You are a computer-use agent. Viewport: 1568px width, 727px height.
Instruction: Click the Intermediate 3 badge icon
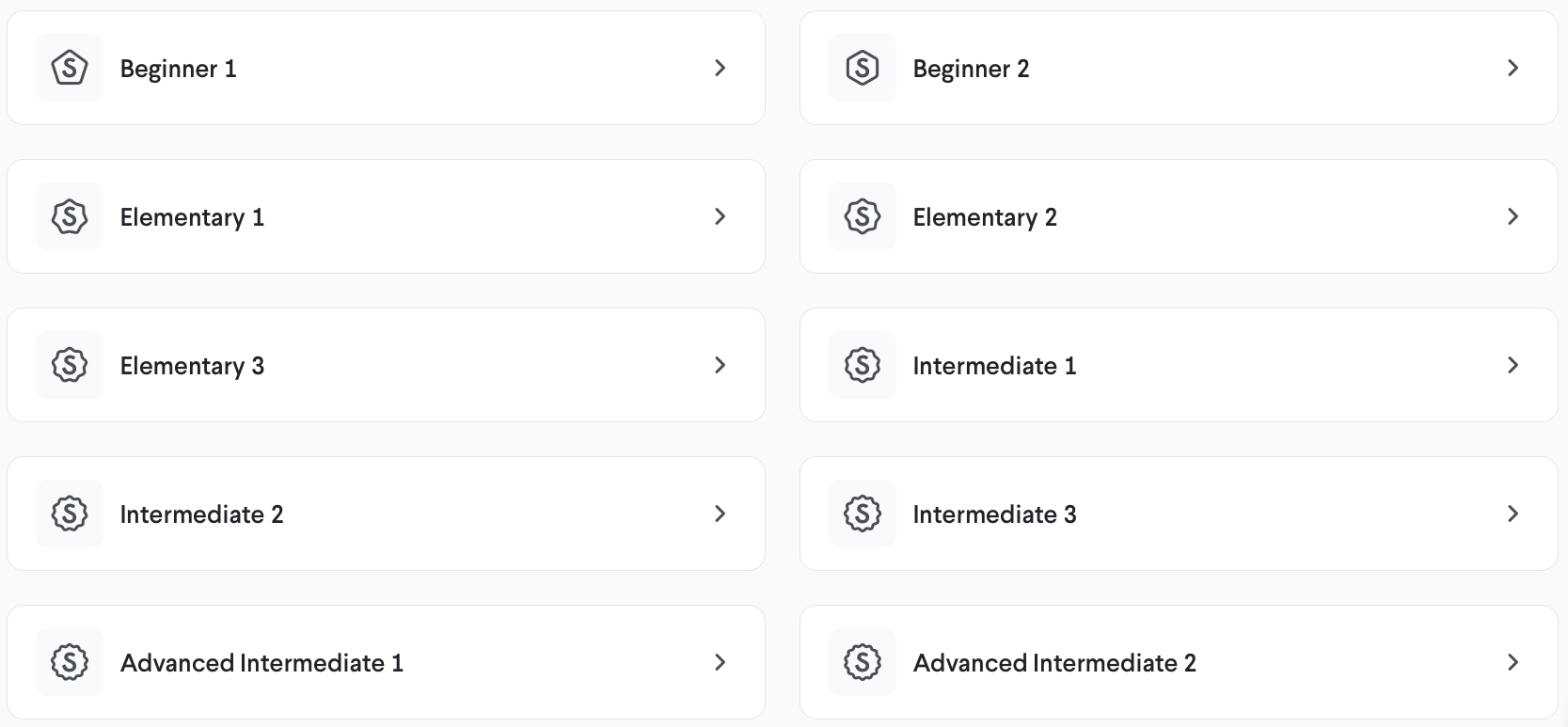(x=863, y=514)
